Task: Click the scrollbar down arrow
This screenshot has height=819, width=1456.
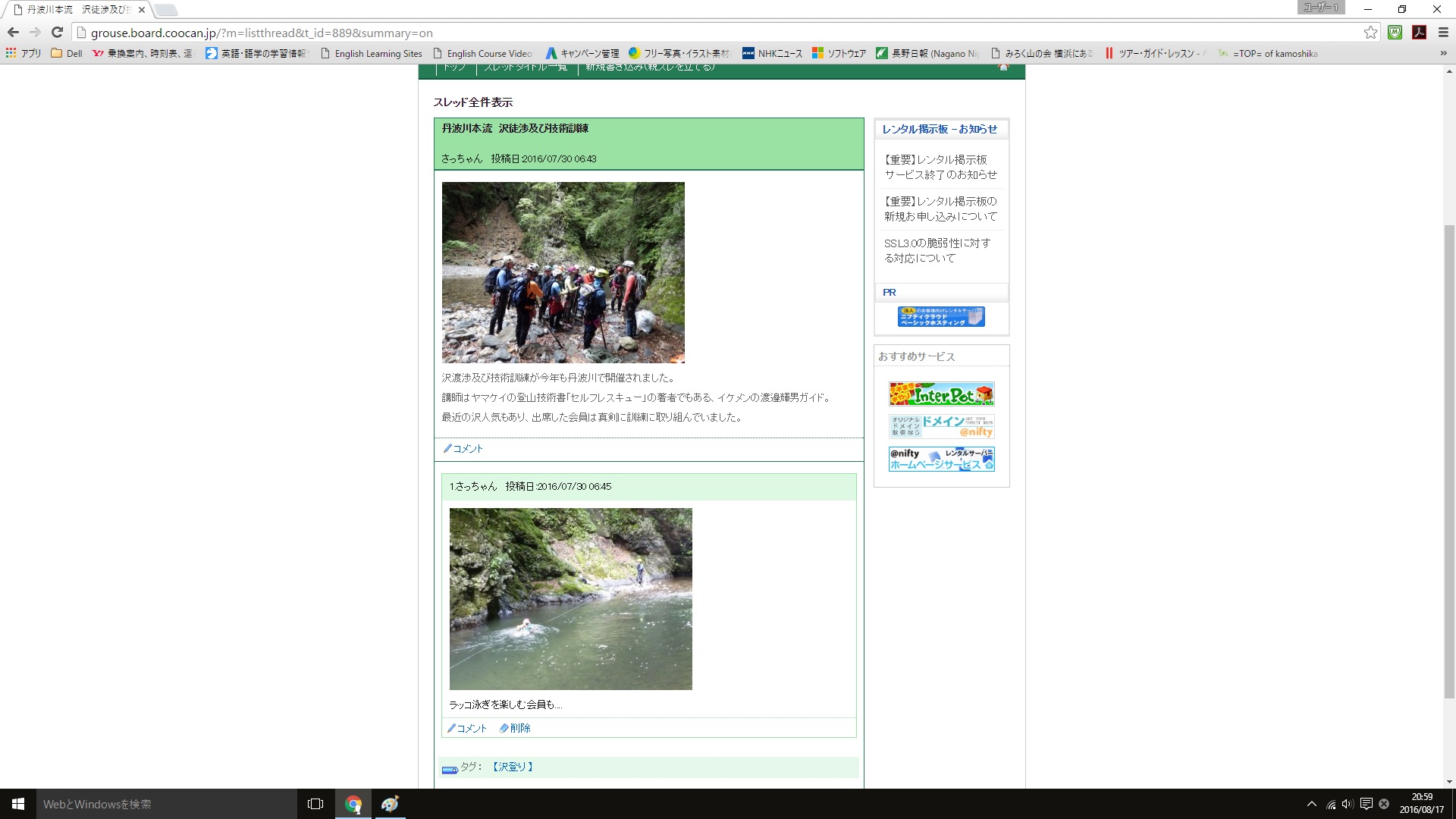Action: pyautogui.click(x=1449, y=782)
